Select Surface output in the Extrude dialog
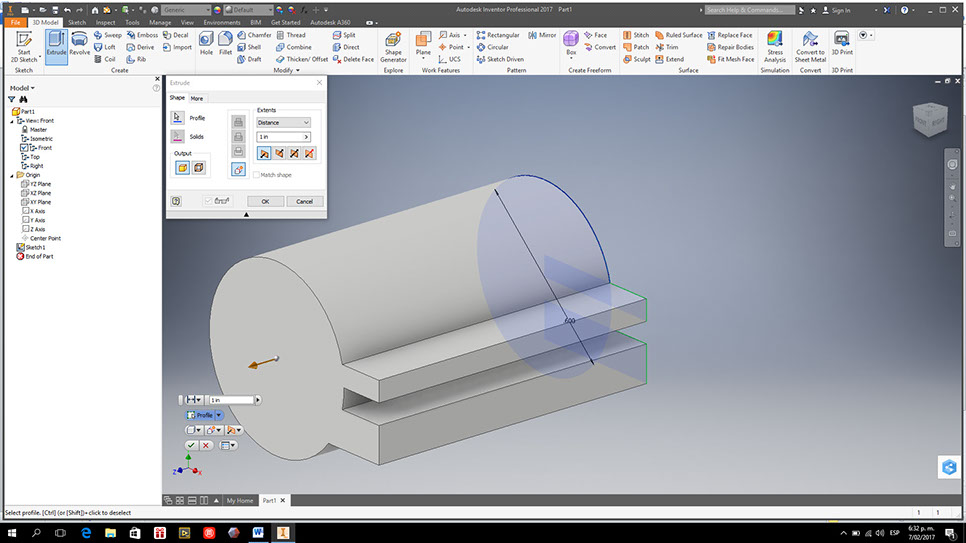 point(198,168)
